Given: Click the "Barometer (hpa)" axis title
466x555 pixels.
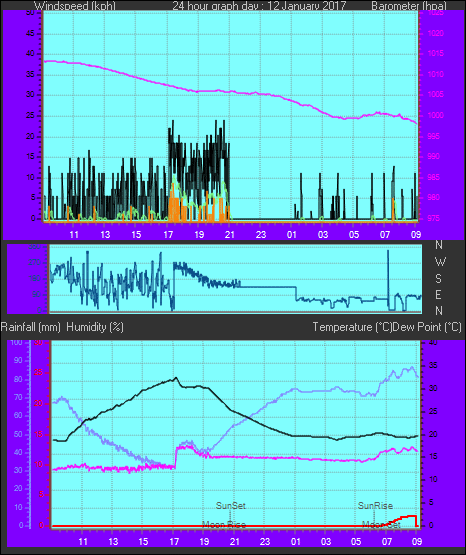Looking at the screenshot, I should [x=409, y=6].
